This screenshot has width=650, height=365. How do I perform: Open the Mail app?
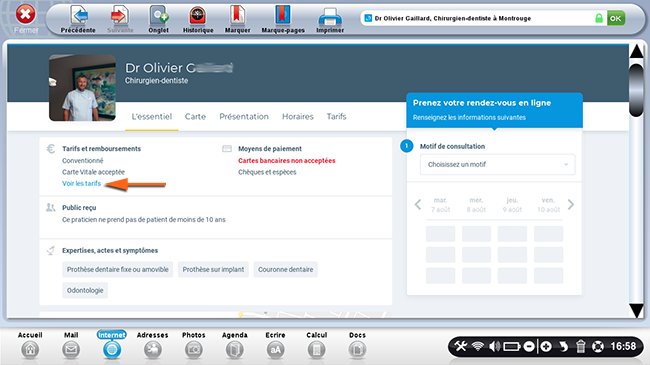[71, 345]
